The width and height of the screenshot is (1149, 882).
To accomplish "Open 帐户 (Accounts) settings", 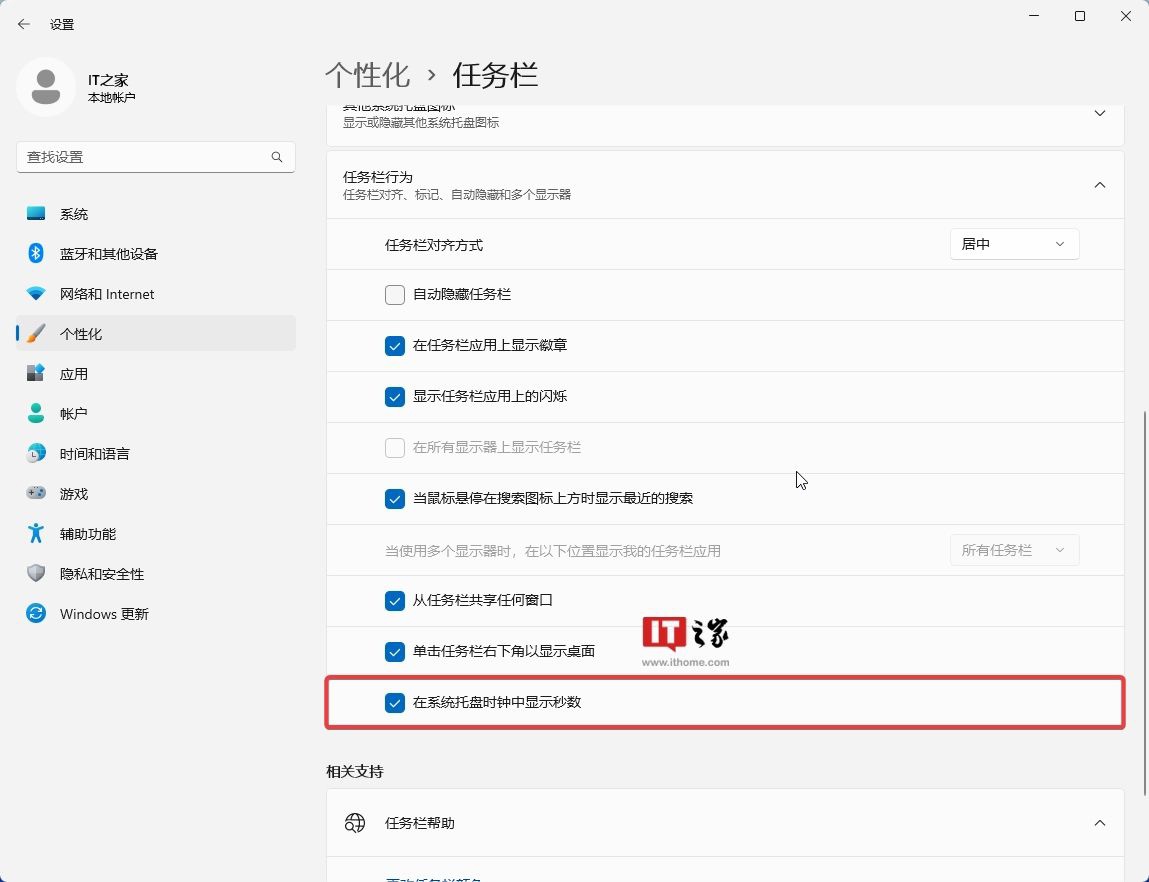I will coord(73,413).
